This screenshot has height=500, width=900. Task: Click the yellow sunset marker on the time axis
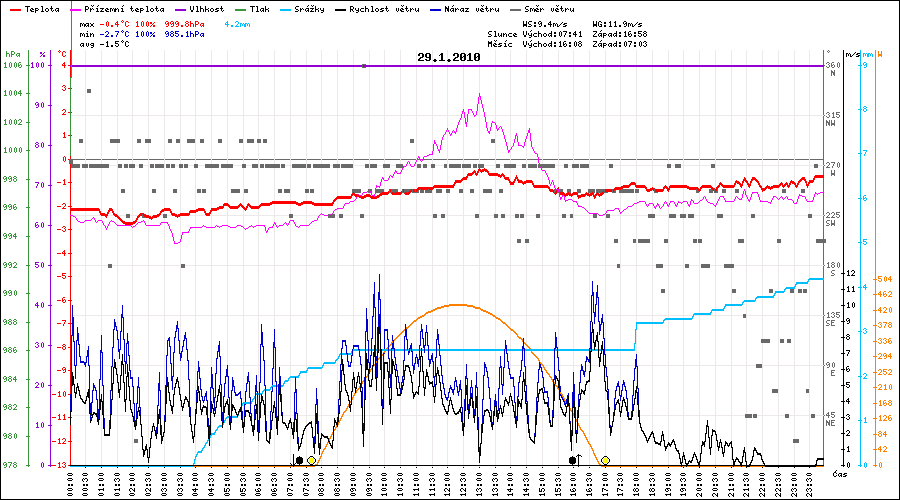(605, 460)
